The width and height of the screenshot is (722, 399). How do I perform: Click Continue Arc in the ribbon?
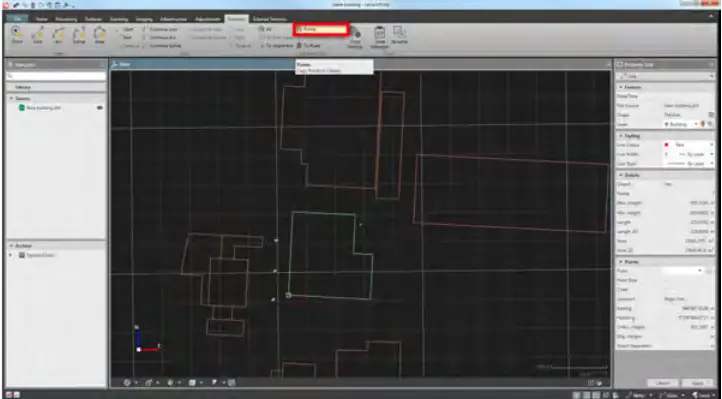pos(159,37)
